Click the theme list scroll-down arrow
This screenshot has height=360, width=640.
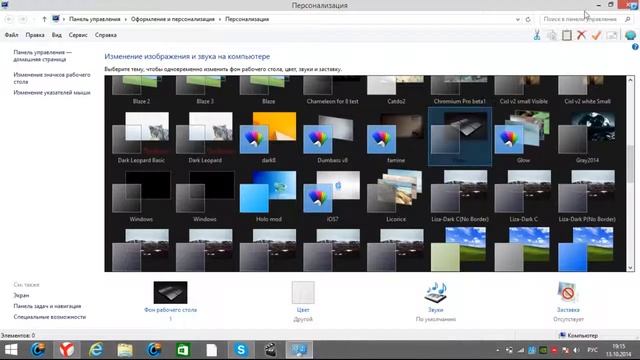click(x=630, y=267)
